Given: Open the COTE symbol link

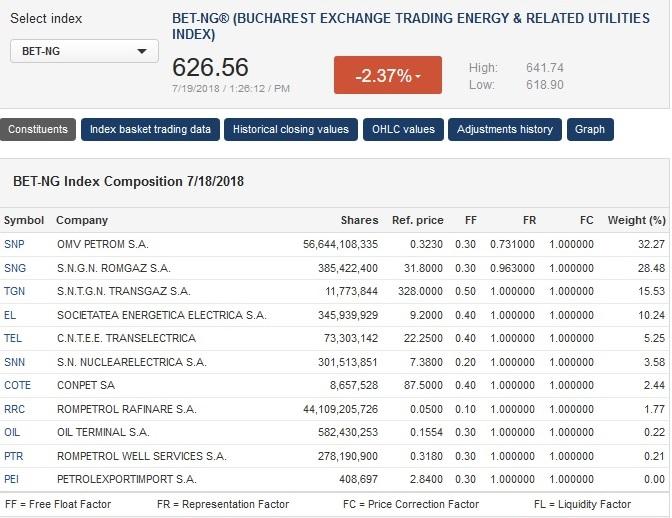Looking at the screenshot, I should (x=18, y=385).
